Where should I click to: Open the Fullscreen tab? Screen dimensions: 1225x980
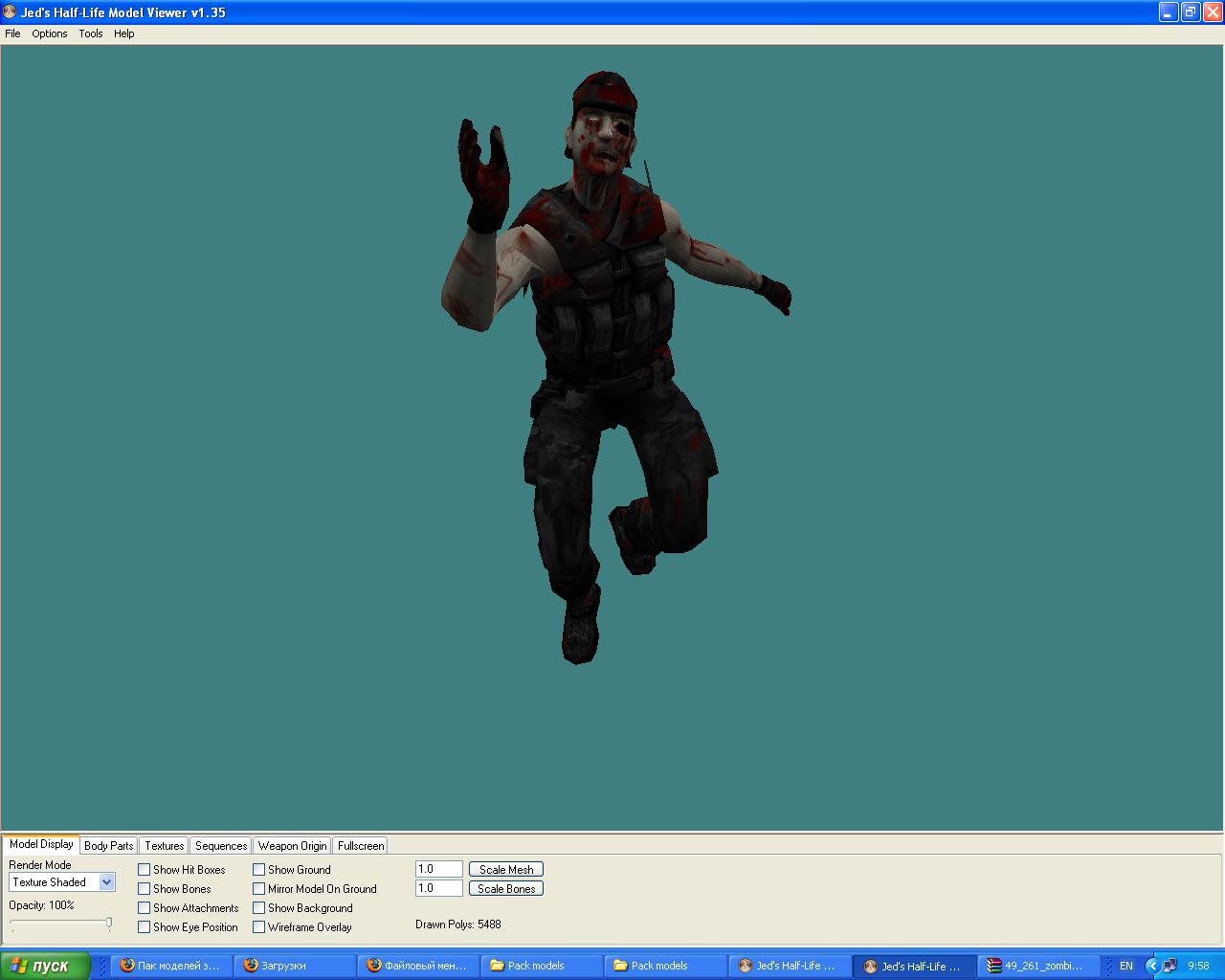(361, 846)
